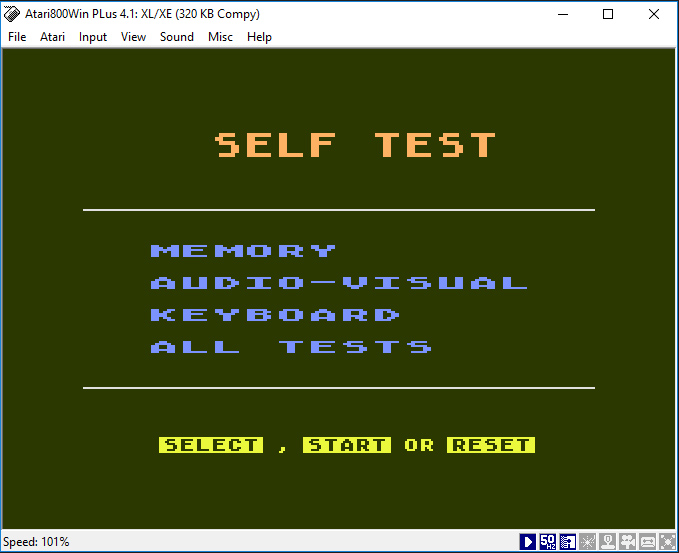
Task: Click the AUDIO-VISUAL test option
Action: (x=338, y=283)
